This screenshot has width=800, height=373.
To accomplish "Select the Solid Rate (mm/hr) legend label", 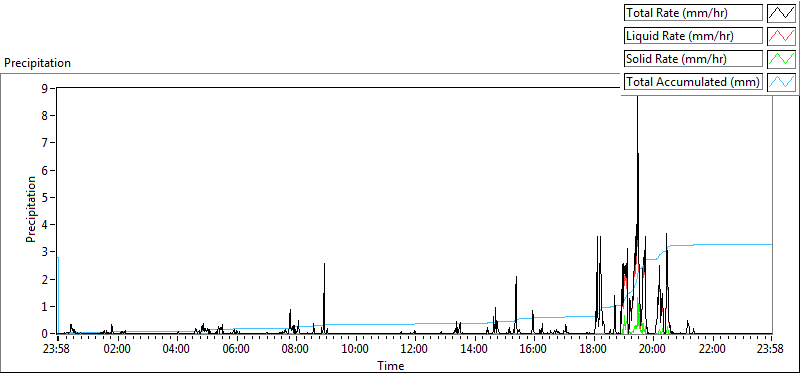I will pyautogui.click(x=694, y=59).
